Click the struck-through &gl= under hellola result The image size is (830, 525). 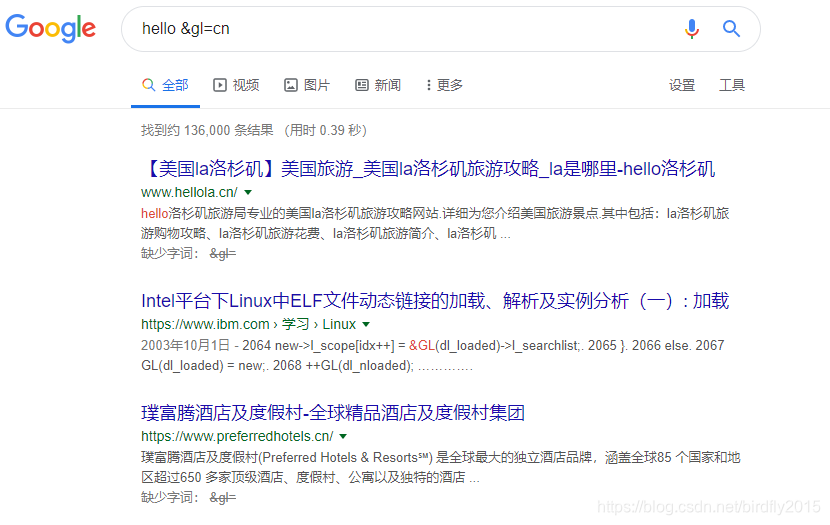coord(223,254)
